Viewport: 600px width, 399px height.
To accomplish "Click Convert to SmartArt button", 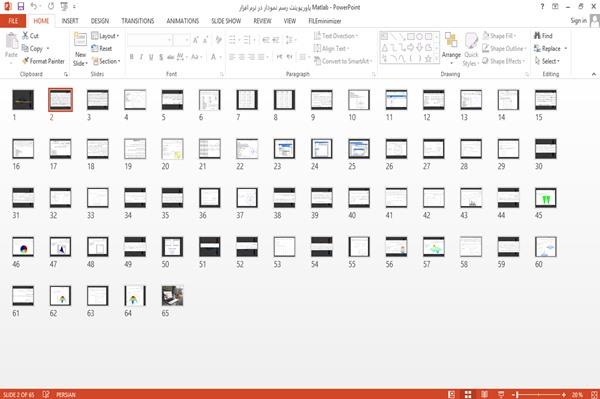I will coord(343,61).
